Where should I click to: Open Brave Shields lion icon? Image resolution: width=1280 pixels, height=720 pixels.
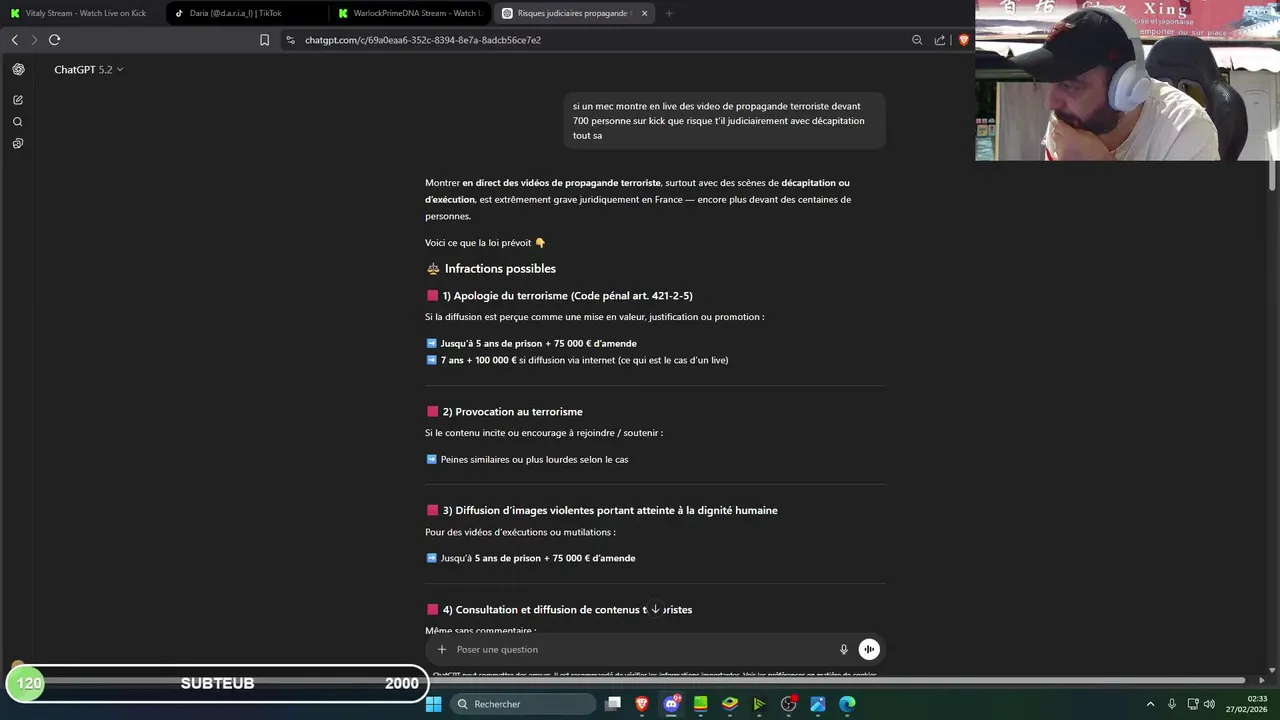coord(964,40)
